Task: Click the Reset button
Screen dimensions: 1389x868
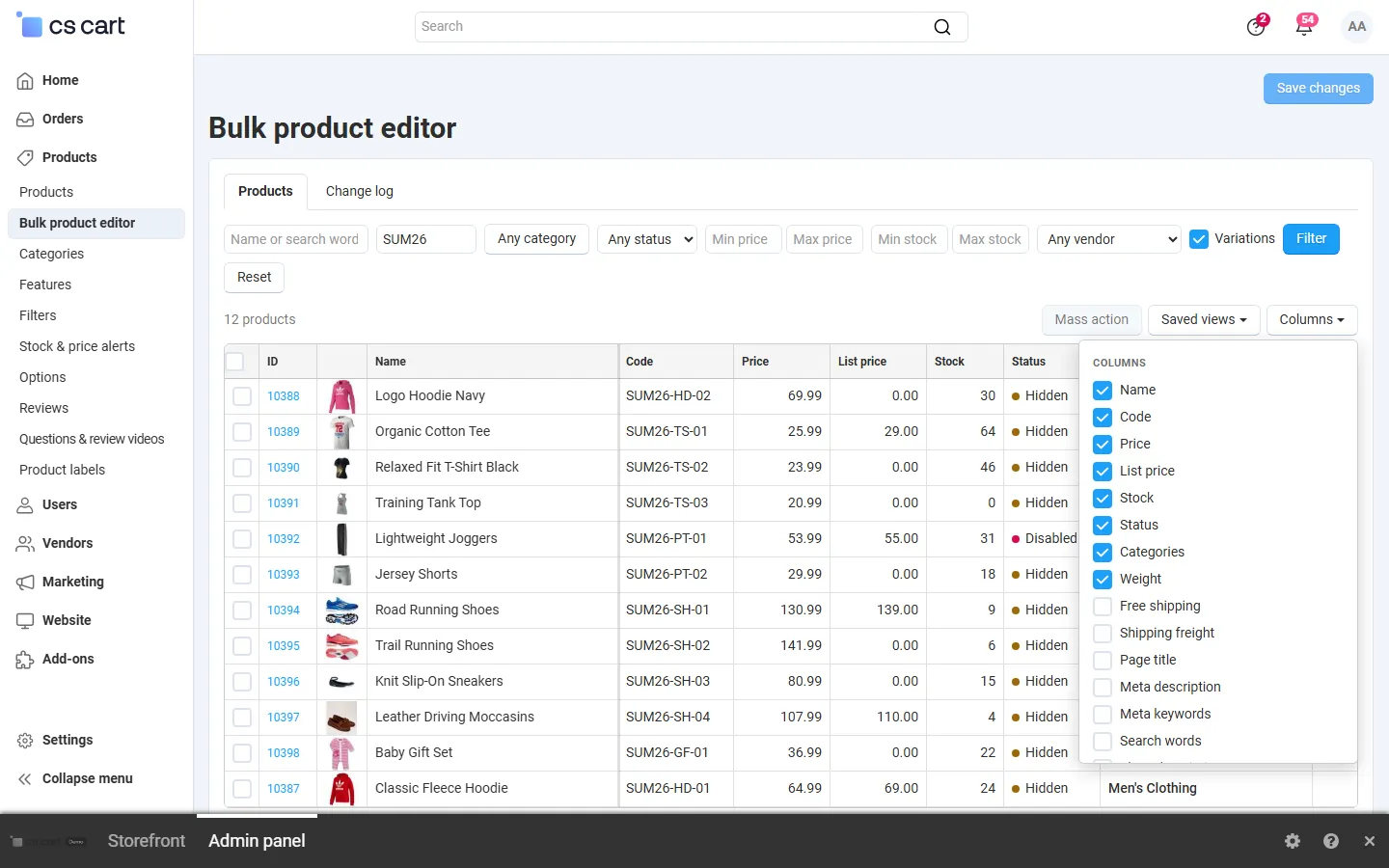Action: click(x=255, y=278)
